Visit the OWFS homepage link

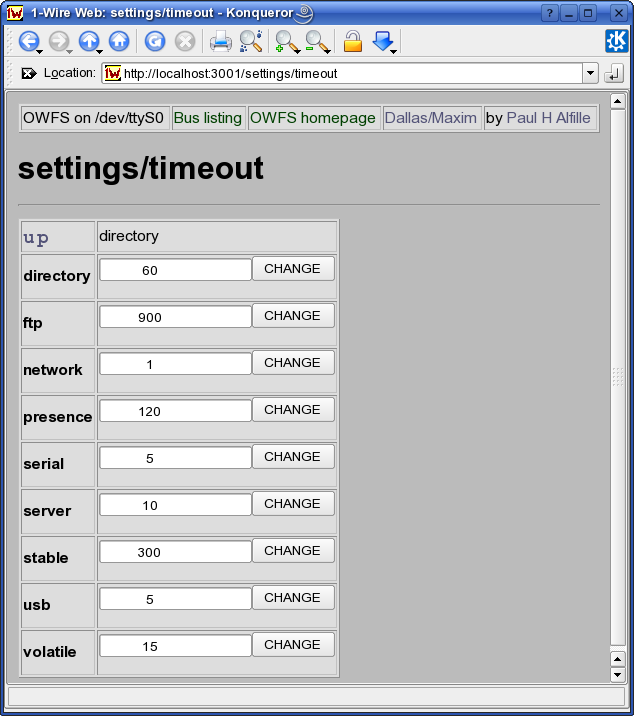click(x=313, y=118)
